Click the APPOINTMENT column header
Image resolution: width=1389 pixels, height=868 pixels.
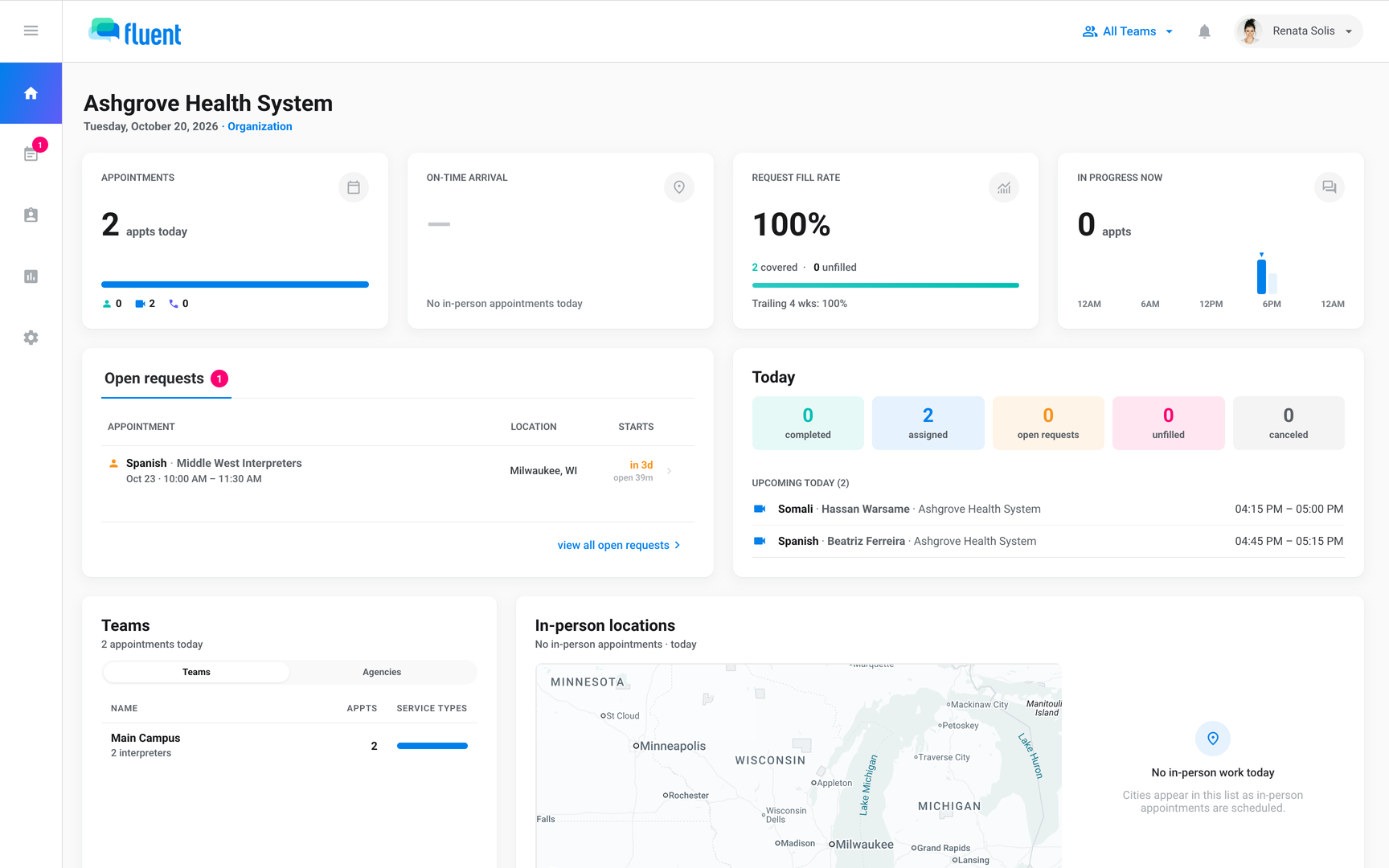141,427
